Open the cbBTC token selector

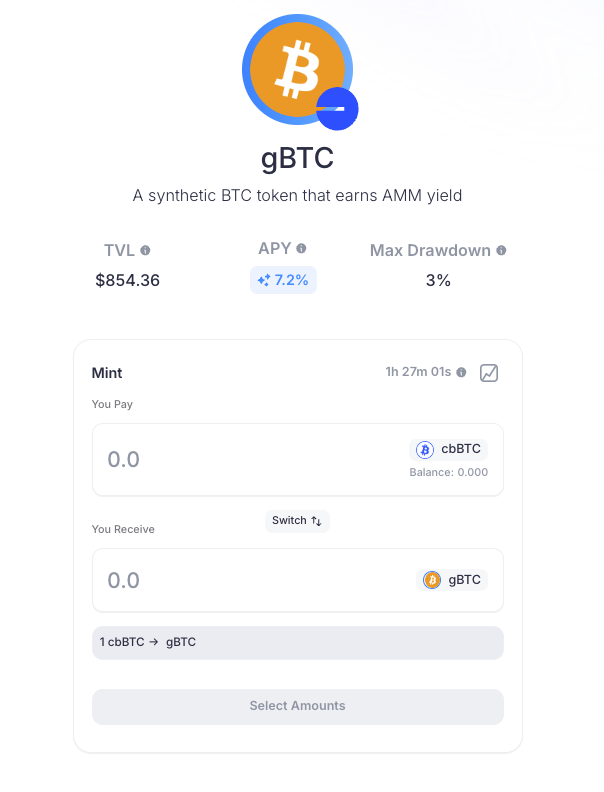point(448,449)
